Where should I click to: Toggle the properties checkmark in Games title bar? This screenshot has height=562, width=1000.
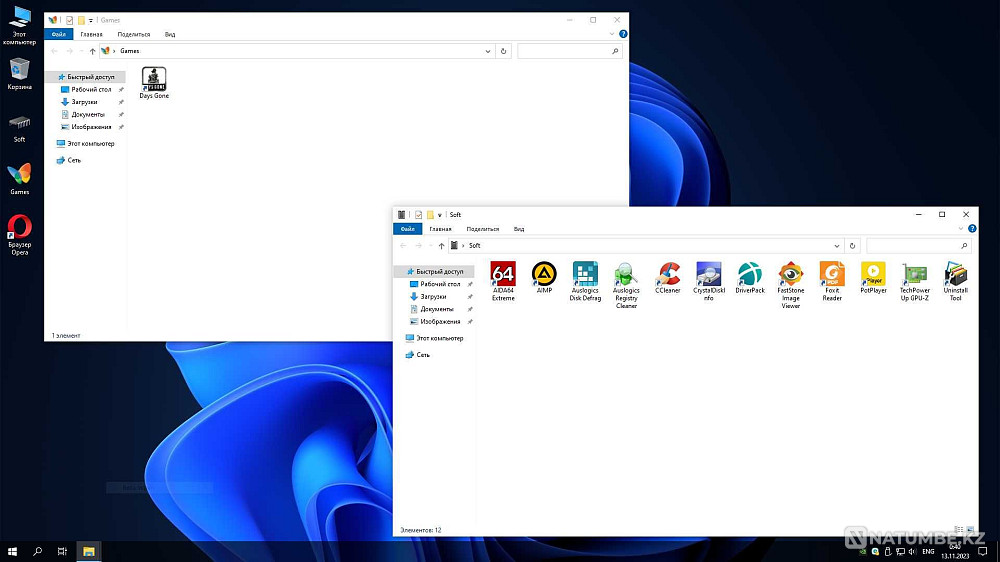[70, 20]
